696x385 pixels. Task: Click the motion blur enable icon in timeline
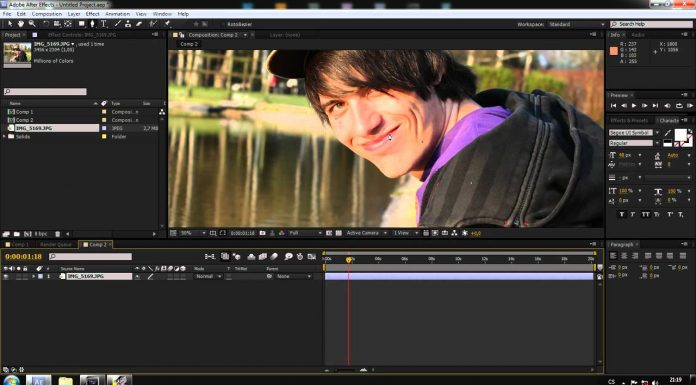274,256
